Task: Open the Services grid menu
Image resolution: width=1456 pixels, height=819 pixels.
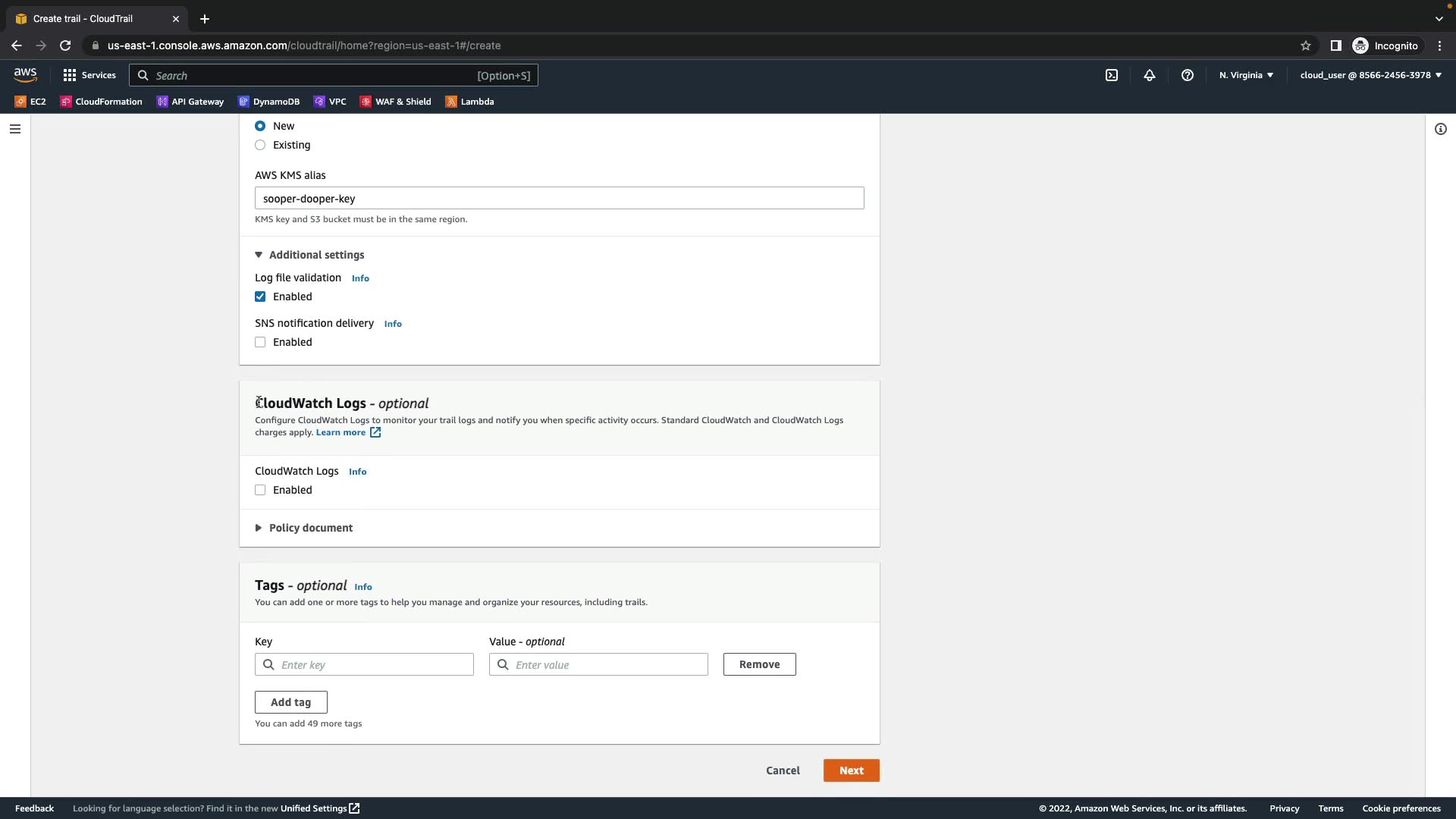Action: pos(89,75)
